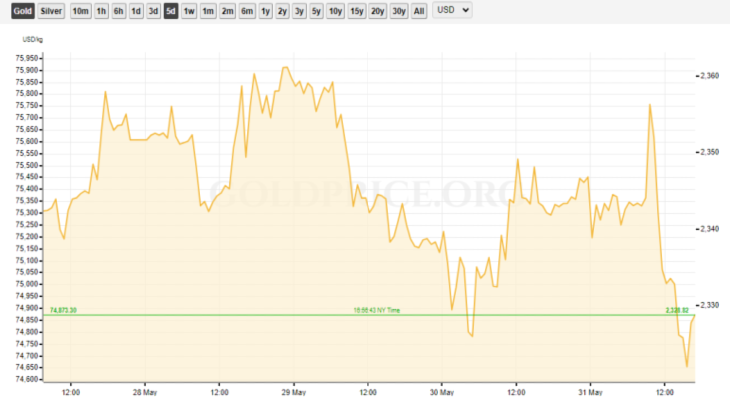This screenshot has width=730, height=405.
Task: Click the 29 May date axis label
Action: click(x=294, y=392)
